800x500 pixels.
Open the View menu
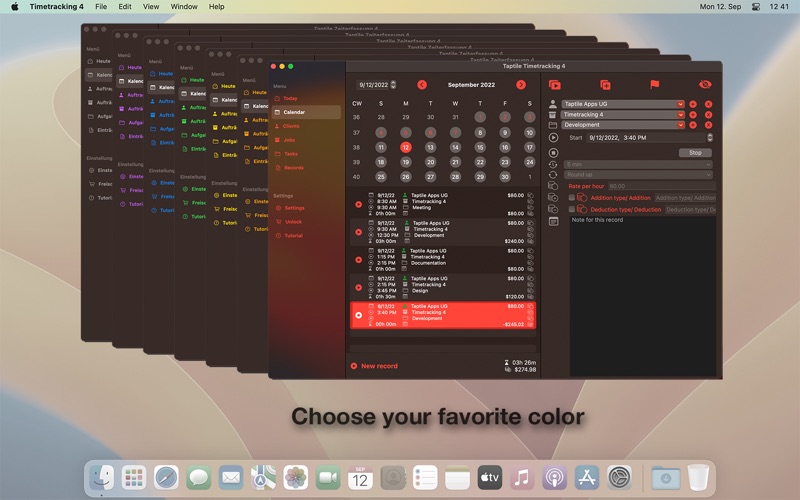pos(151,7)
